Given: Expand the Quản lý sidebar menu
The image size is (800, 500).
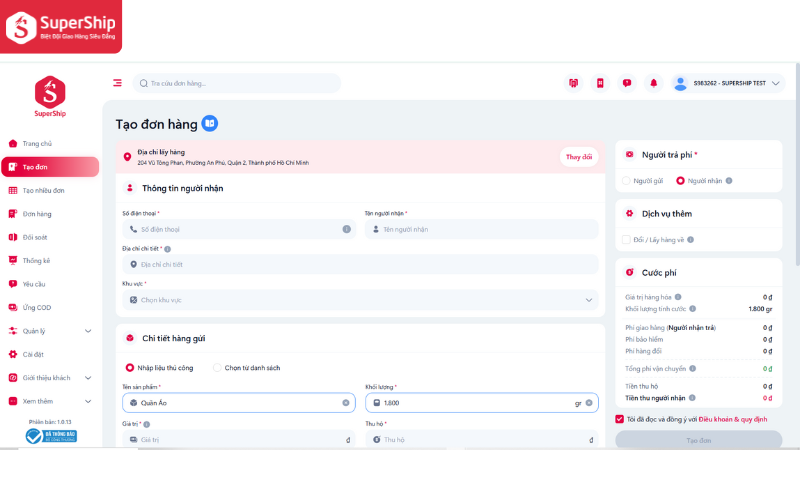Looking at the screenshot, I should [x=49, y=331].
